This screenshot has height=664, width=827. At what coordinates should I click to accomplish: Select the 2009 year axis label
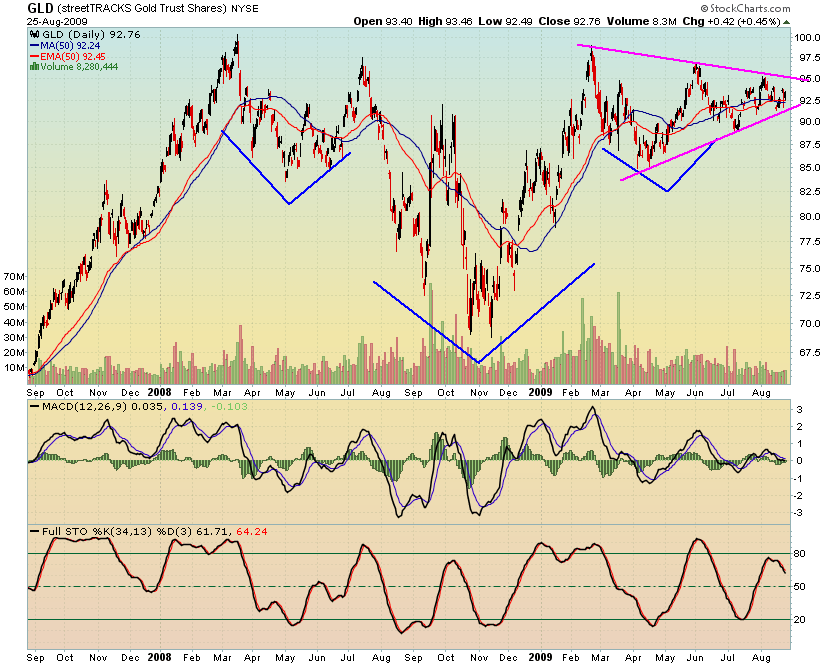[x=543, y=393]
